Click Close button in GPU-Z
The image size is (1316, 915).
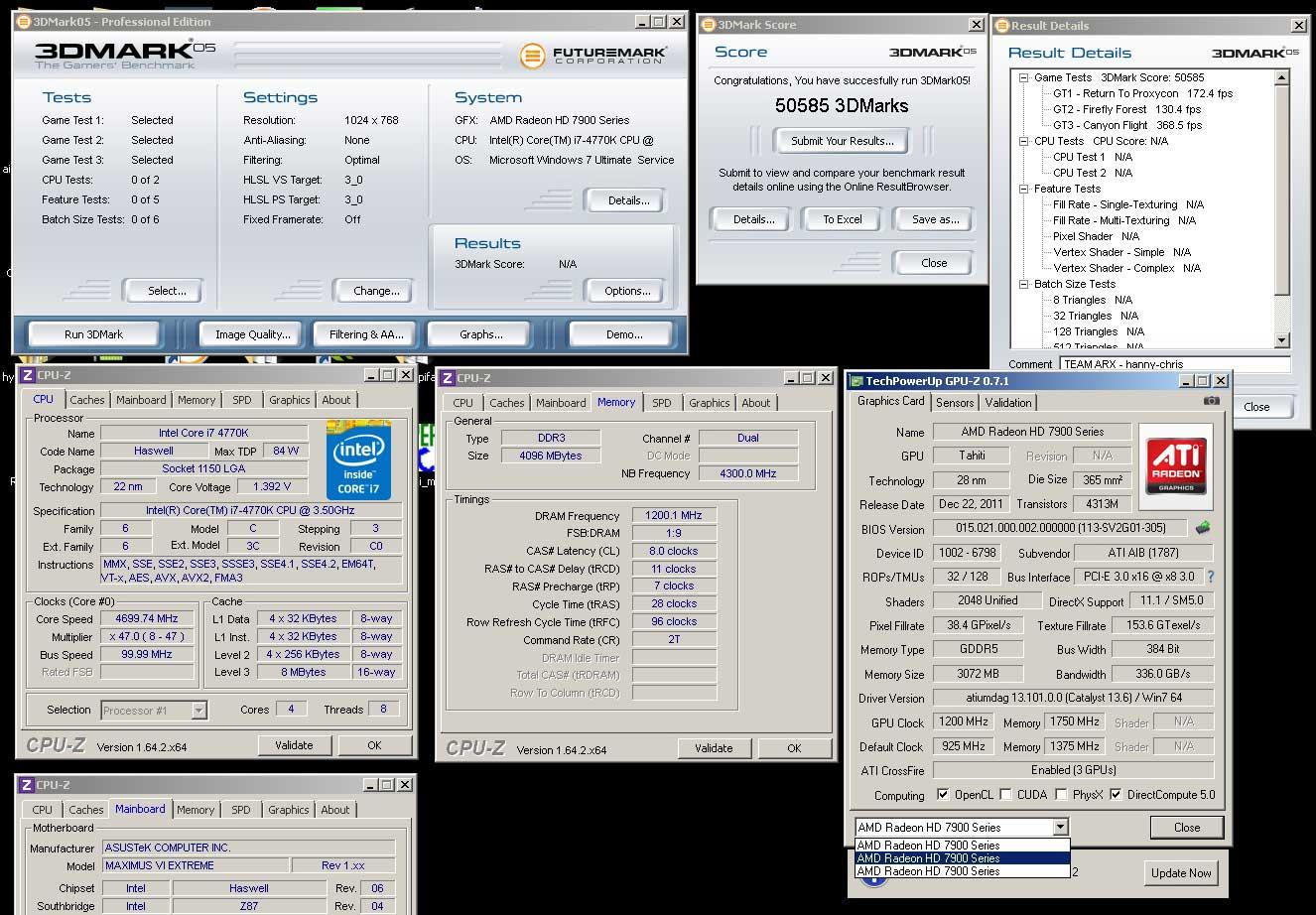1187,827
